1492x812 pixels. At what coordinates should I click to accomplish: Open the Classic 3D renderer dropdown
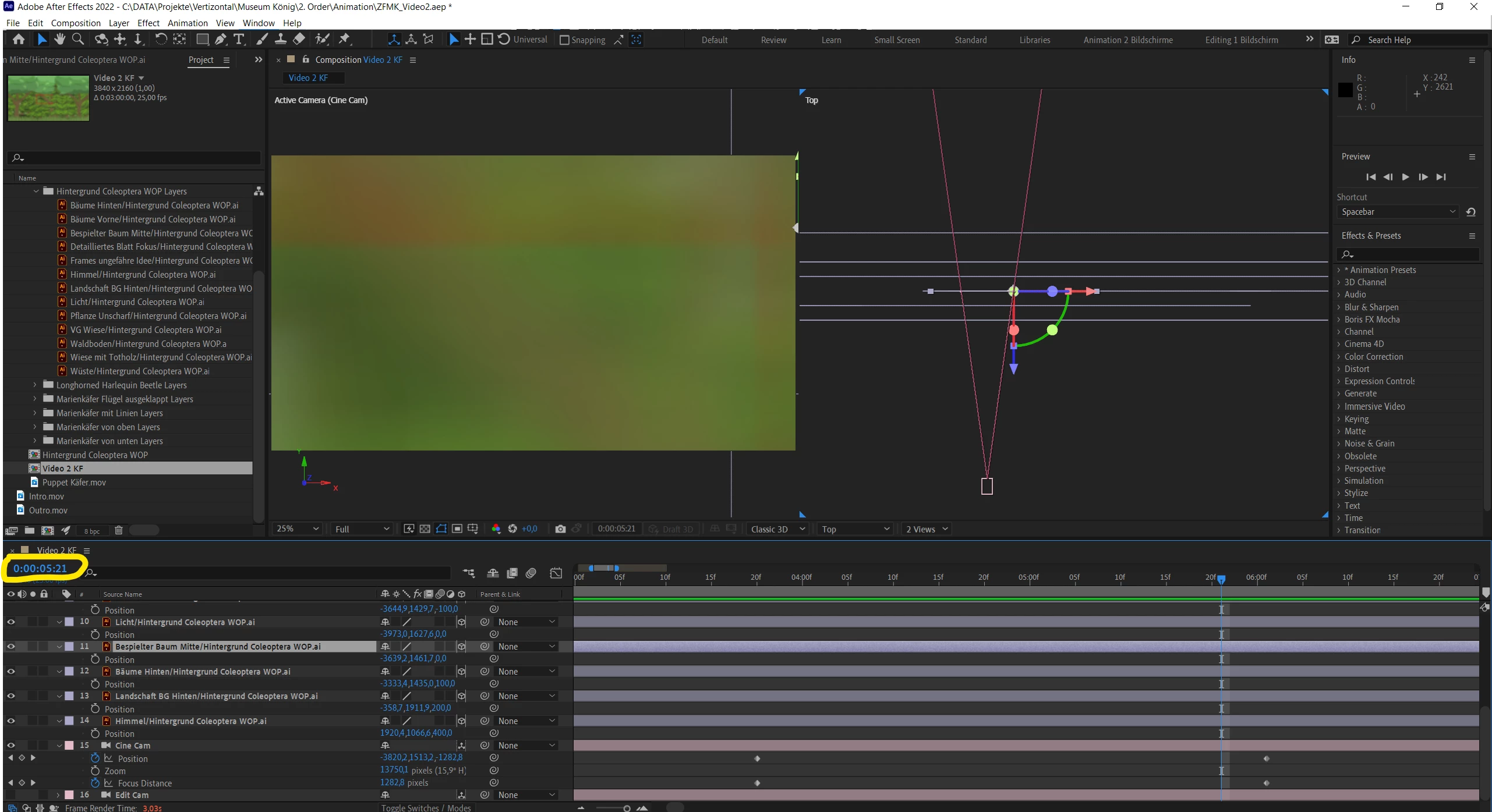pos(777,529)
